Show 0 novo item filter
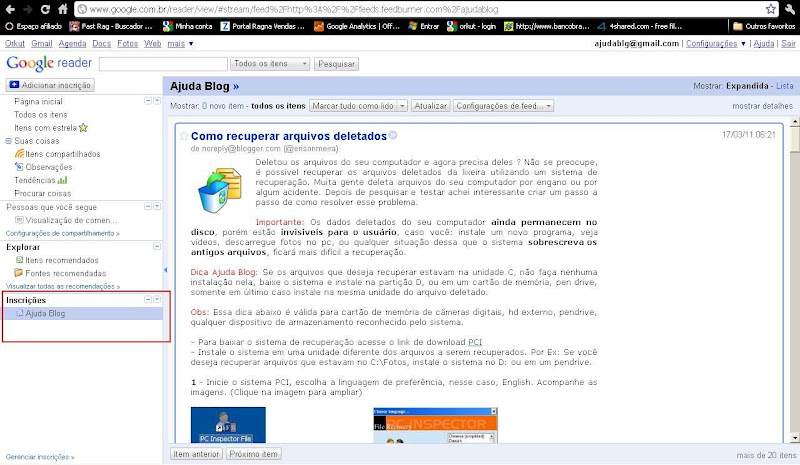 223,106
